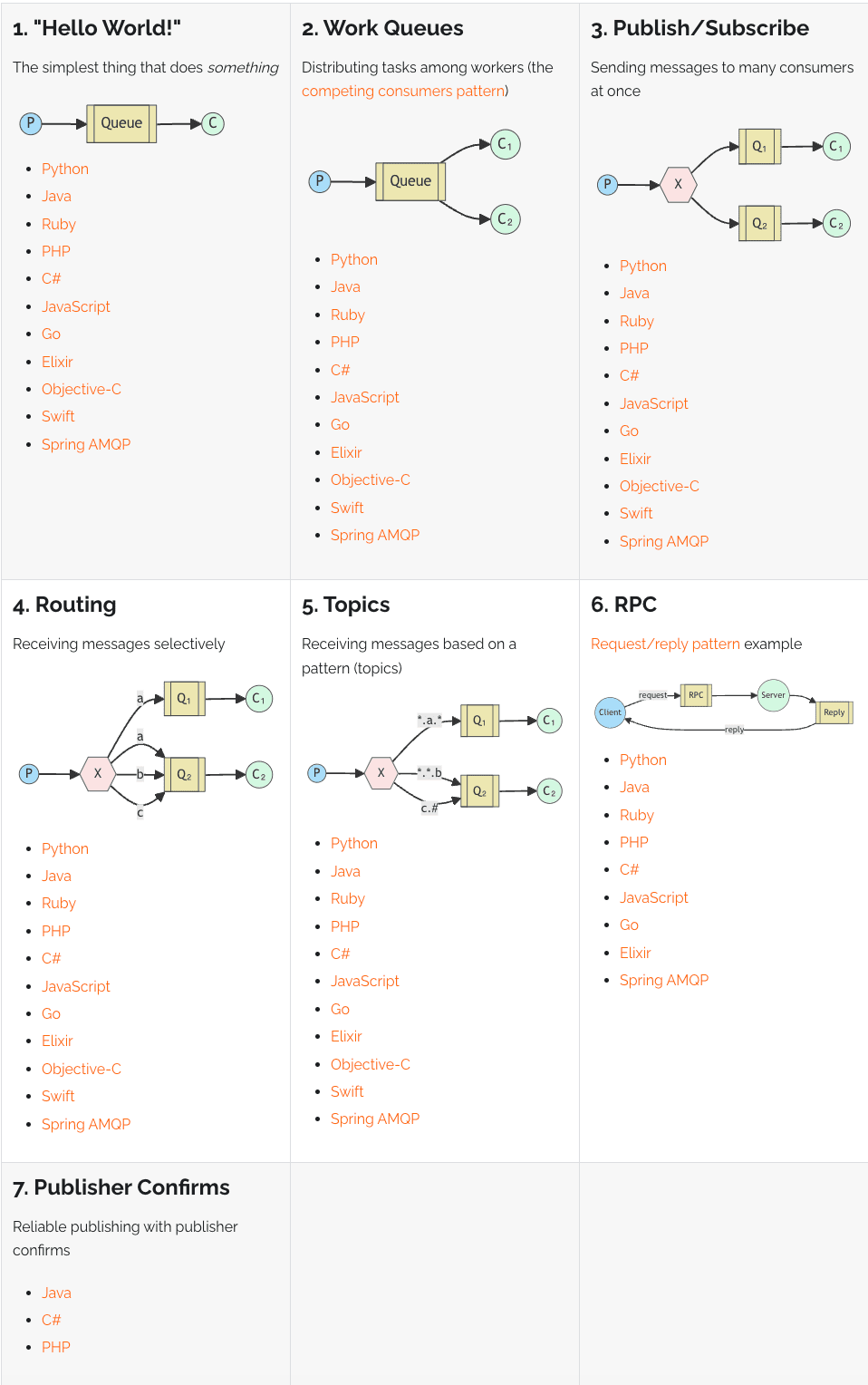Screen dimensions: 868x1385
Task: Open JavaScript tutorial under Publish/Subscribe
Action: point(653,403)
